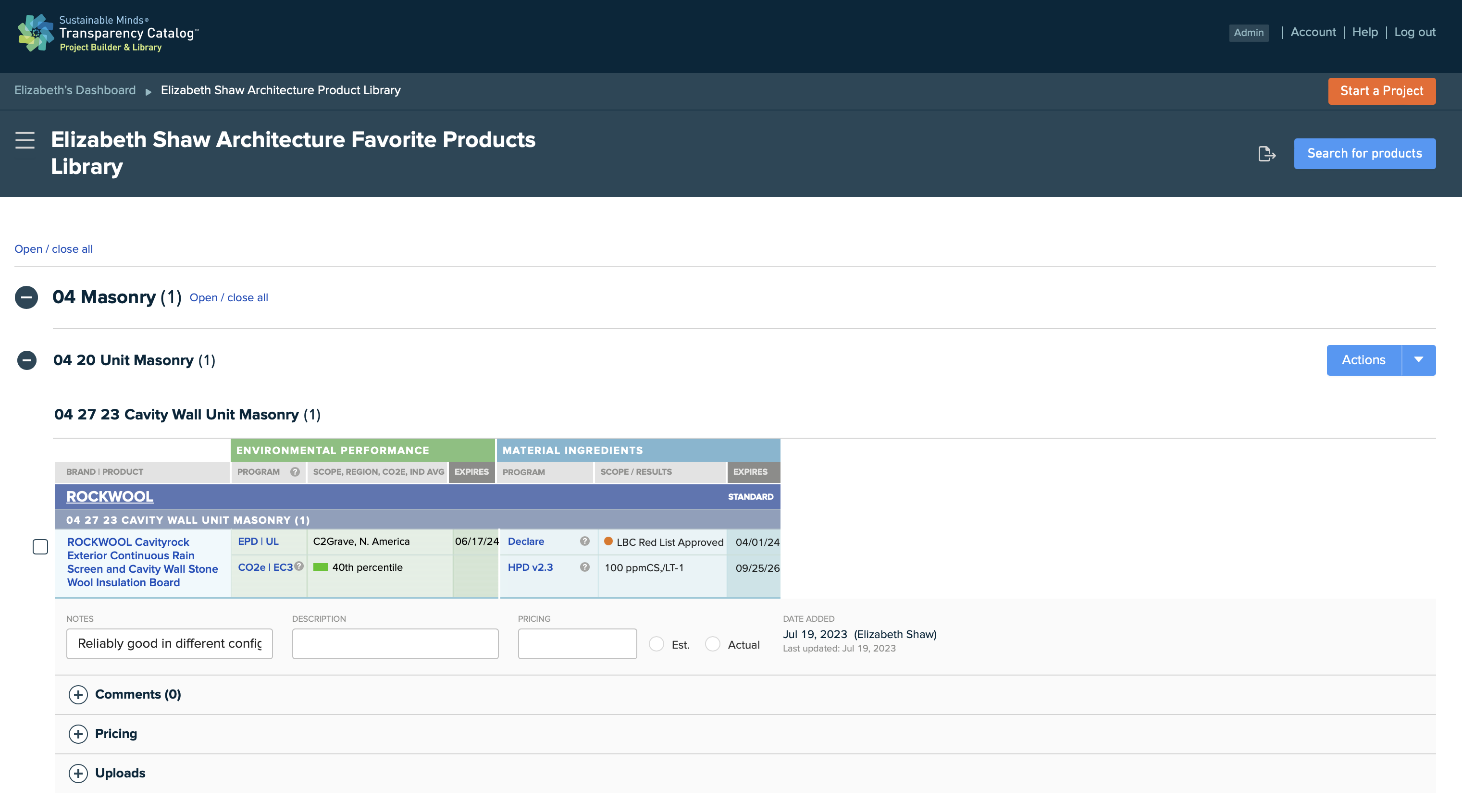The height and width of the screenshot is (812, 1462).
Task: Click the Jul 19, 2023 date added text
Action: tap(815, 634)
